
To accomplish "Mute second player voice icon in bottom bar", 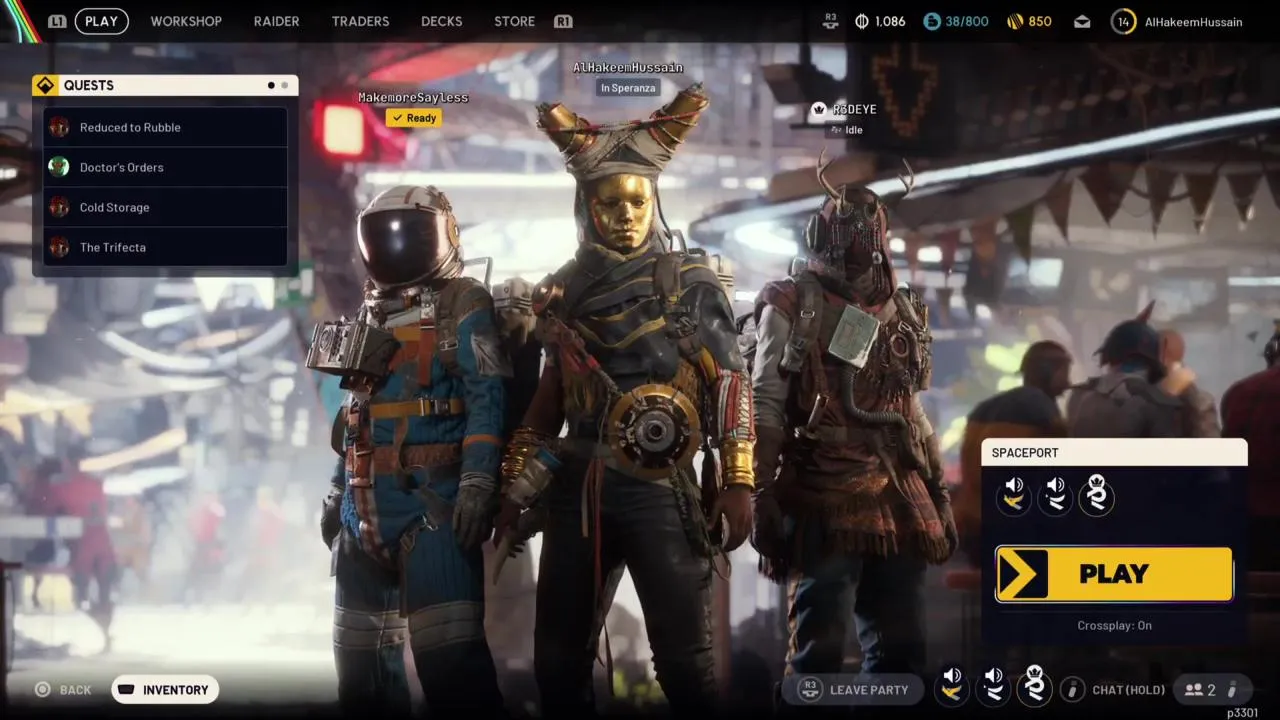I will point(993,686).
